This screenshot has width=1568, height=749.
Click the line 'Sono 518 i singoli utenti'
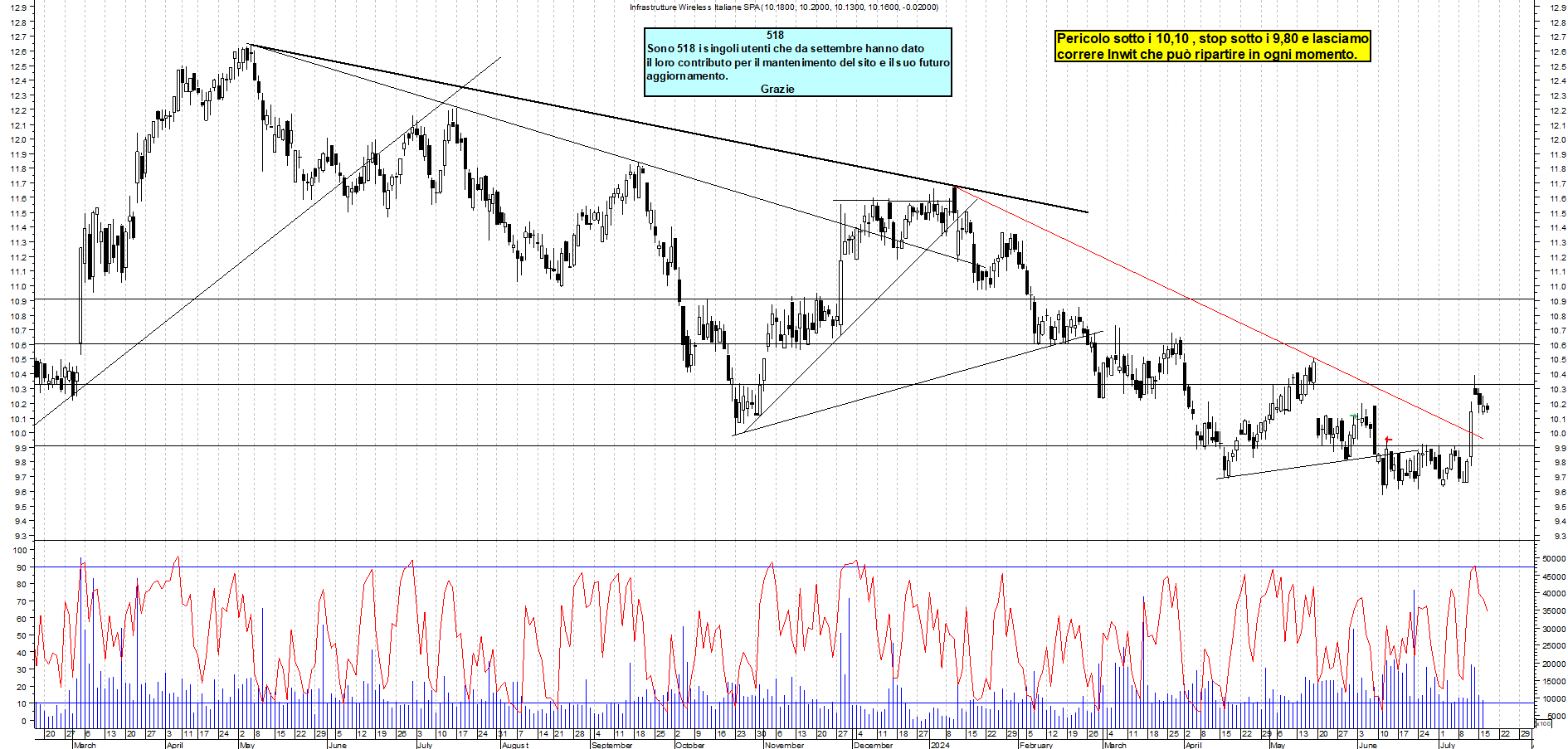click(785, 48)
